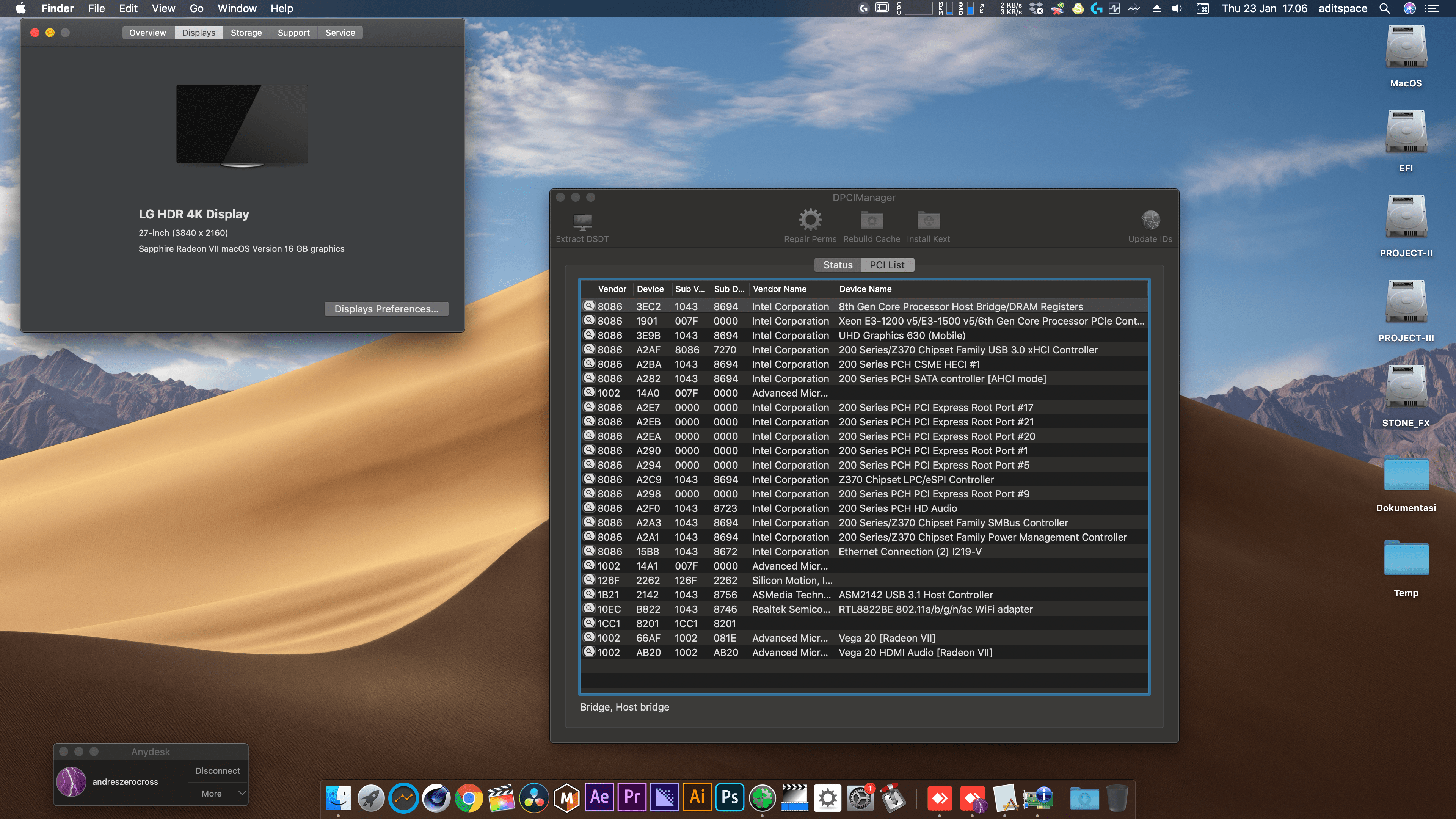Viewport: 1456px width, 819px height.
Task: Open Mocha hexagon app in Dock
Action: point(567,798)
